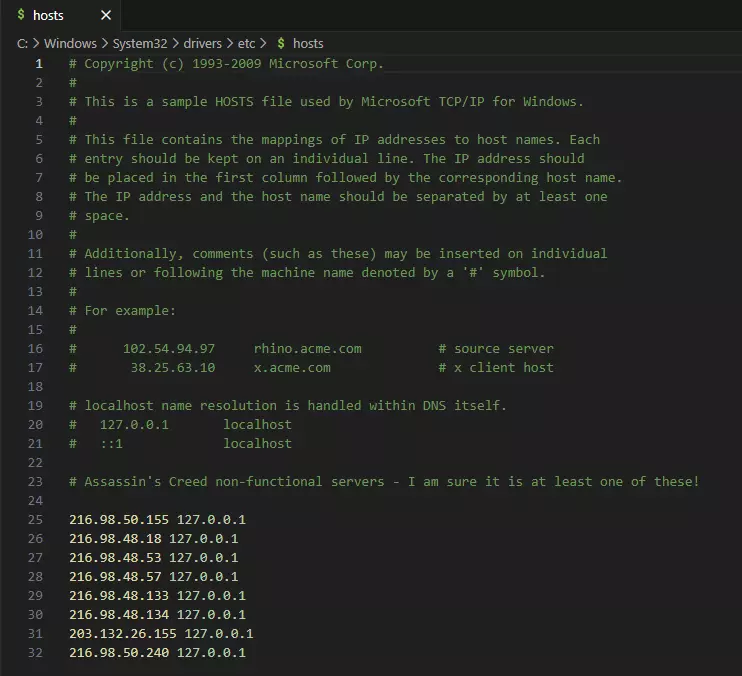Click the hosts file name in breadcrumbs
Viewport: 742px width, 676px height.
[x=308, y=43]
